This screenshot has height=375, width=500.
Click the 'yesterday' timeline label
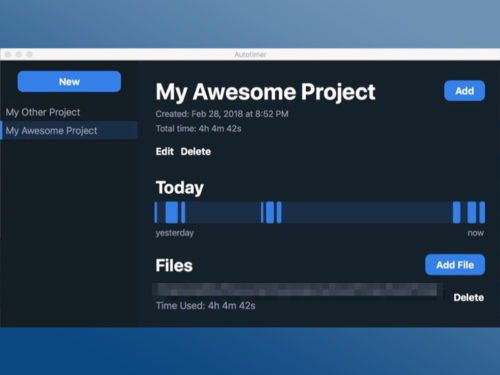click(x=175, y=233)
